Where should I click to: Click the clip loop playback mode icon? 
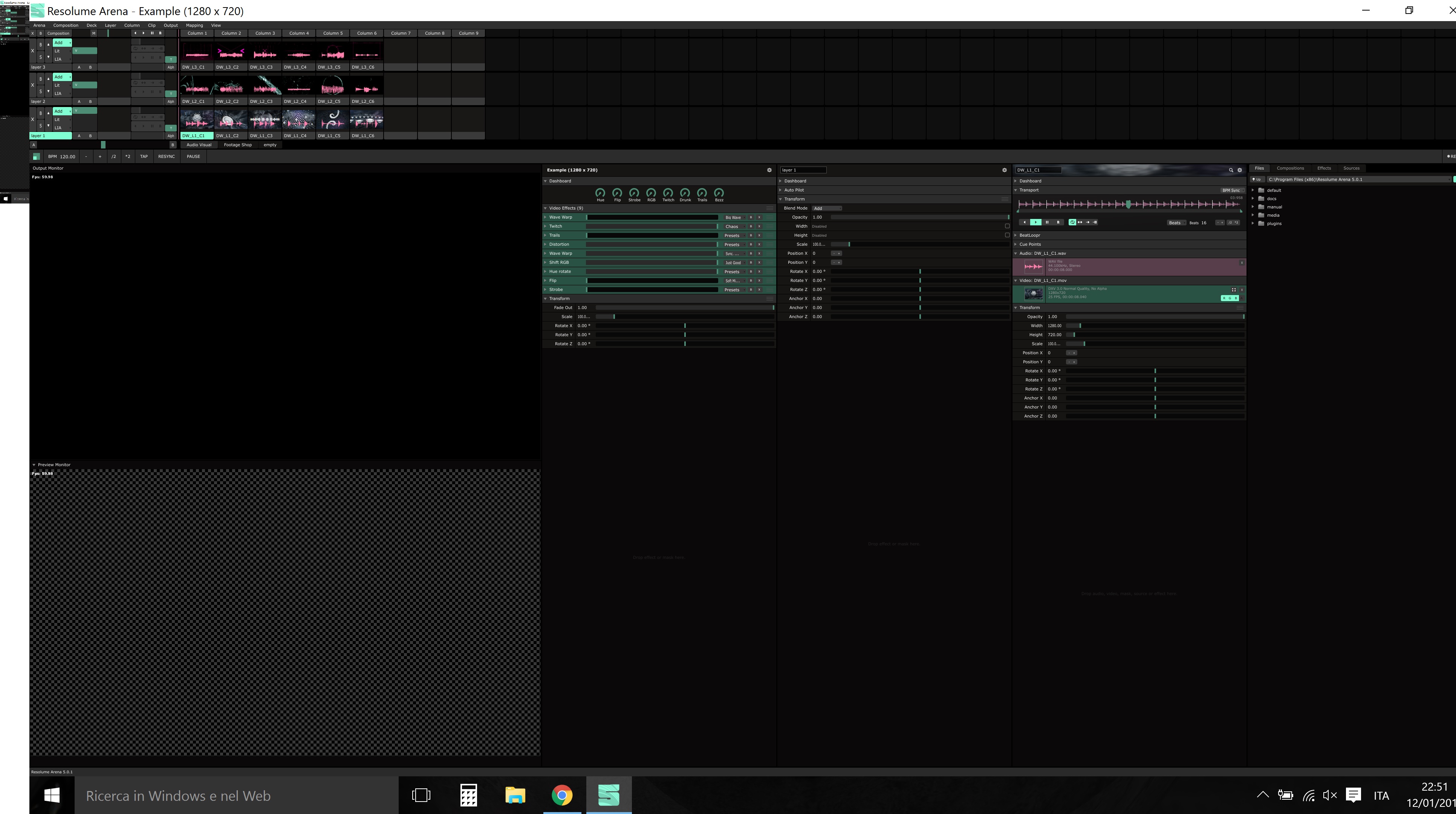click(x=1072, y=222)
